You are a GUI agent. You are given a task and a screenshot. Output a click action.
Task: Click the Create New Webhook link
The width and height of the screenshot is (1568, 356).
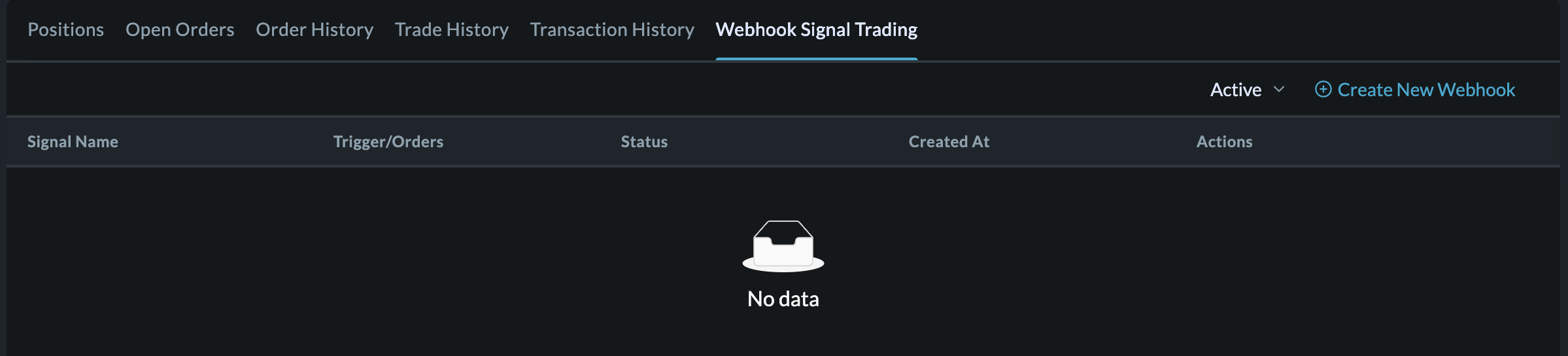(x=1425, y=90)
